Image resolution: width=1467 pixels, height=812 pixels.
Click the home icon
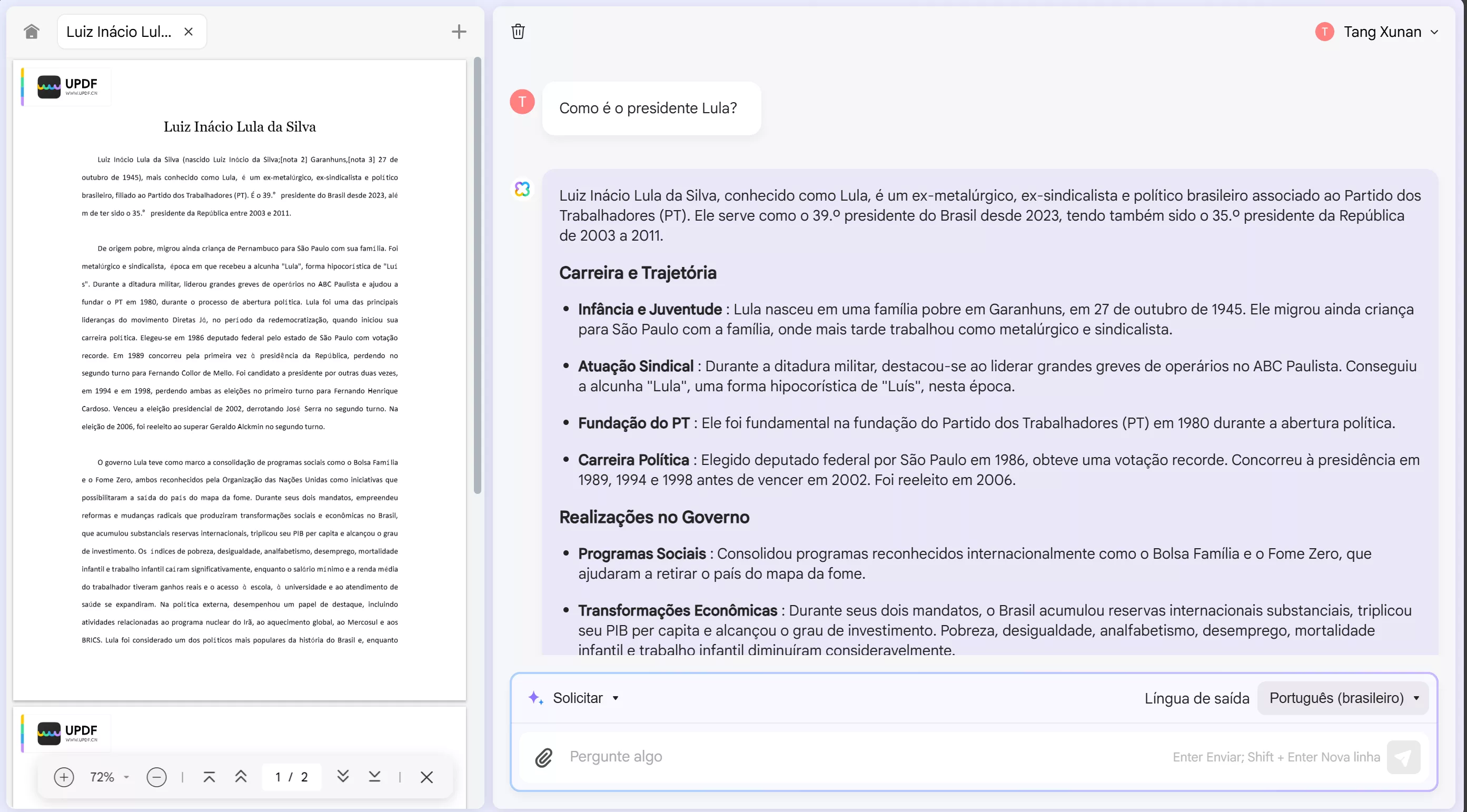(x=31, y=31)
